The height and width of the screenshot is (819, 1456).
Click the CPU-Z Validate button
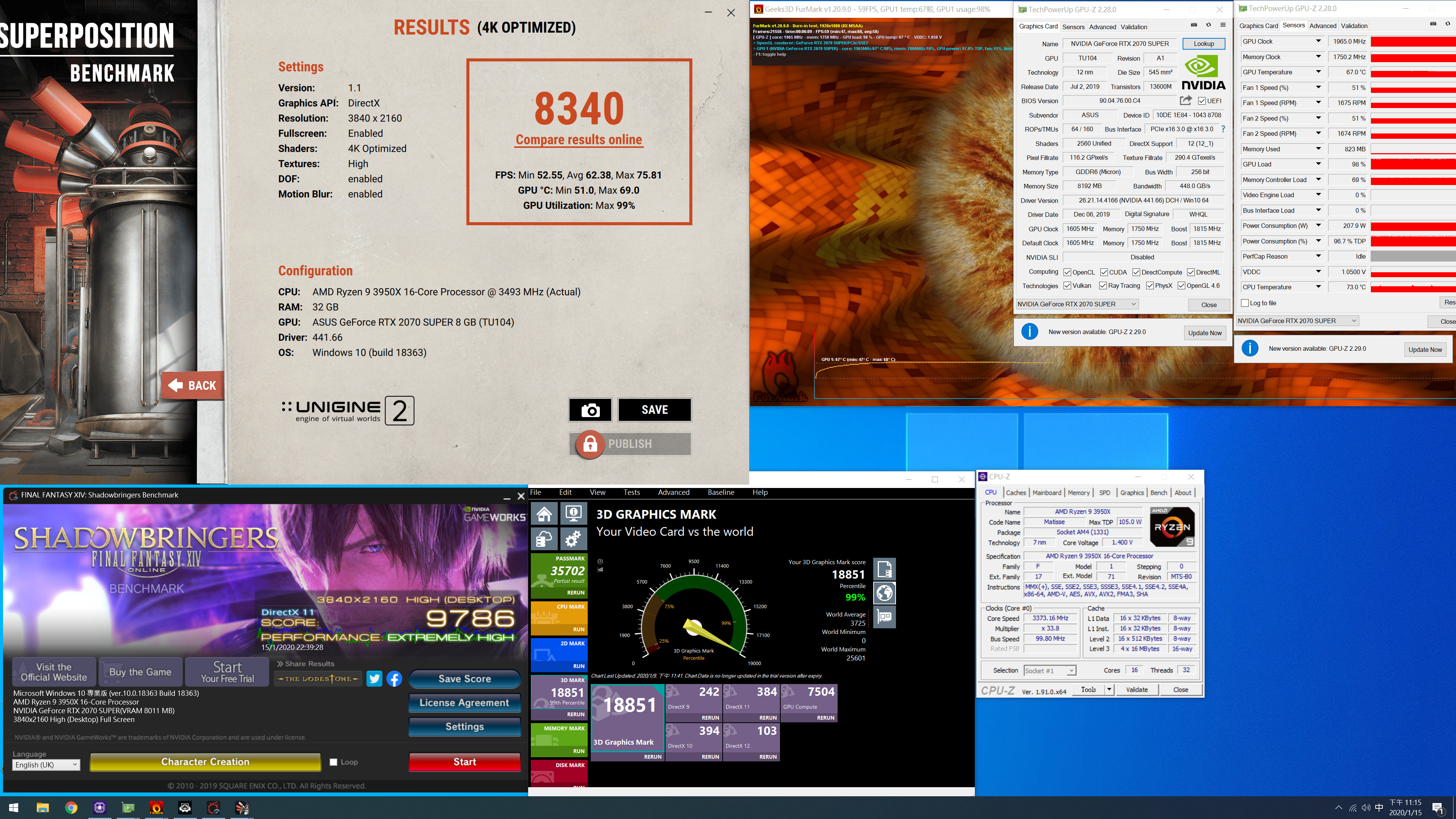click(x=1137, y=690)
